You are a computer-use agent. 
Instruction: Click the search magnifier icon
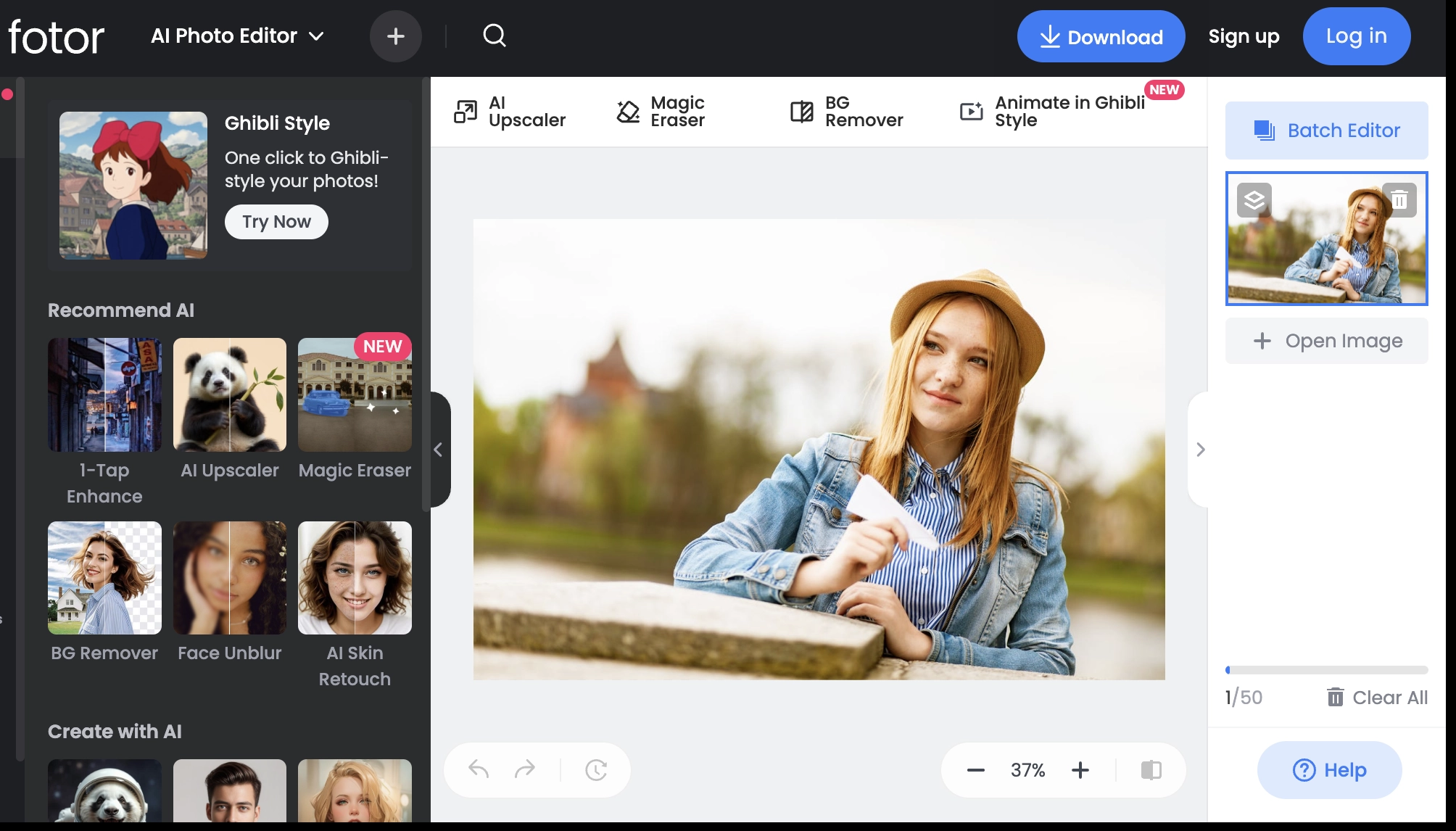494,36
